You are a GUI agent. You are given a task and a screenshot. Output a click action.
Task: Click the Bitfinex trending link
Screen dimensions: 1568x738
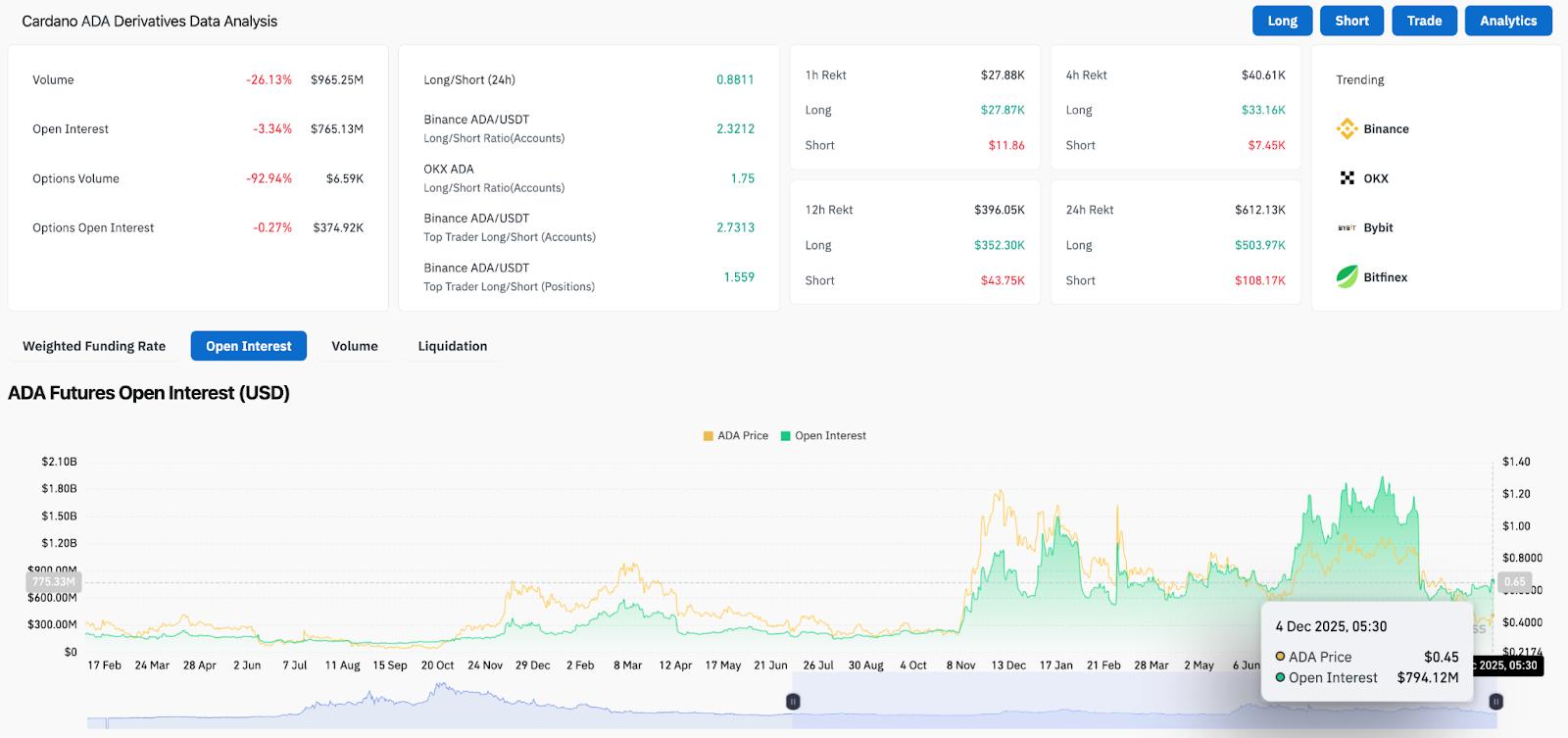tap(1385, 277)
